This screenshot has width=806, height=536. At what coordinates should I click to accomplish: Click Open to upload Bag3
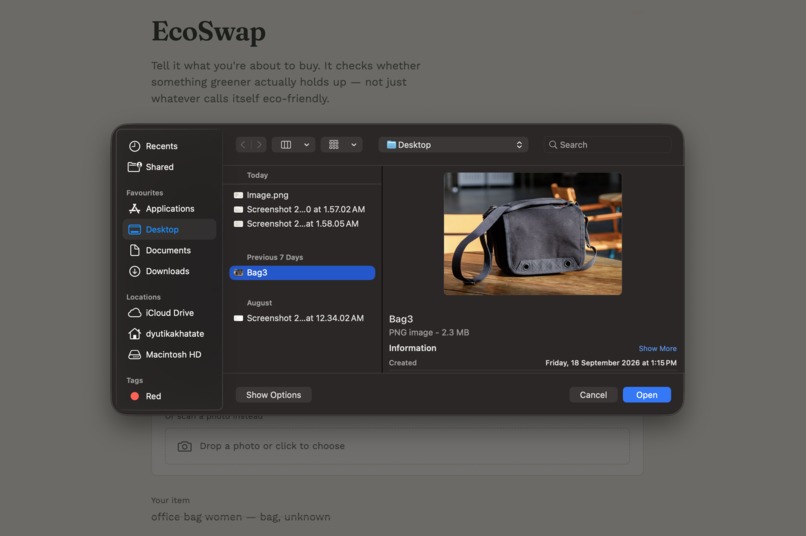pyautogui.click(x=647, y=395)
